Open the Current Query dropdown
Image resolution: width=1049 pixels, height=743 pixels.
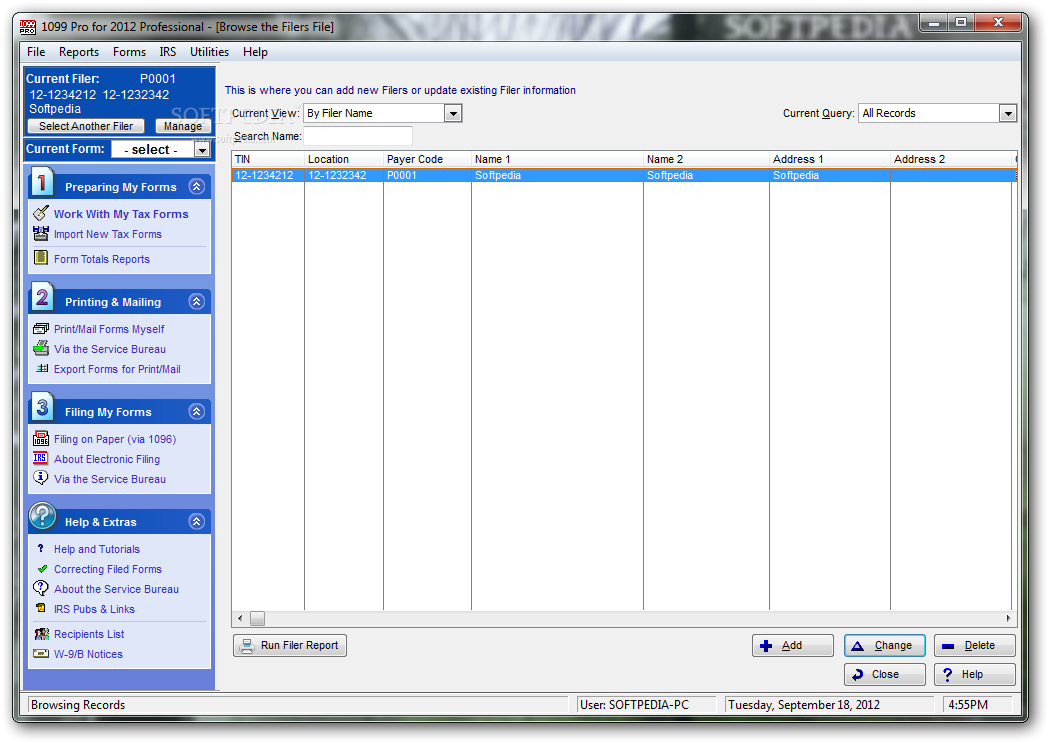pos(1008,113)
